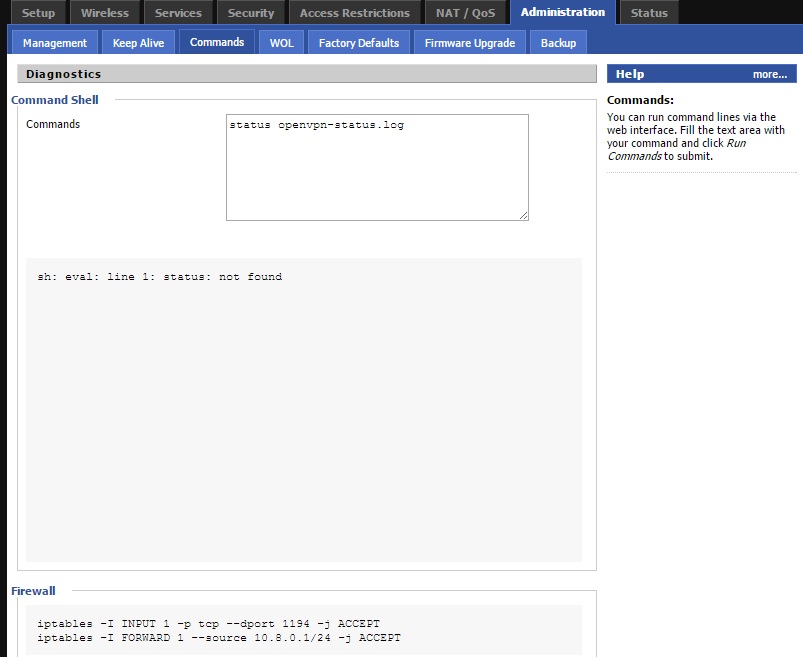This screenshot has width=803, height=657.
Task: Switch to the Wireless tab
Action: click(x=105, y=13)
